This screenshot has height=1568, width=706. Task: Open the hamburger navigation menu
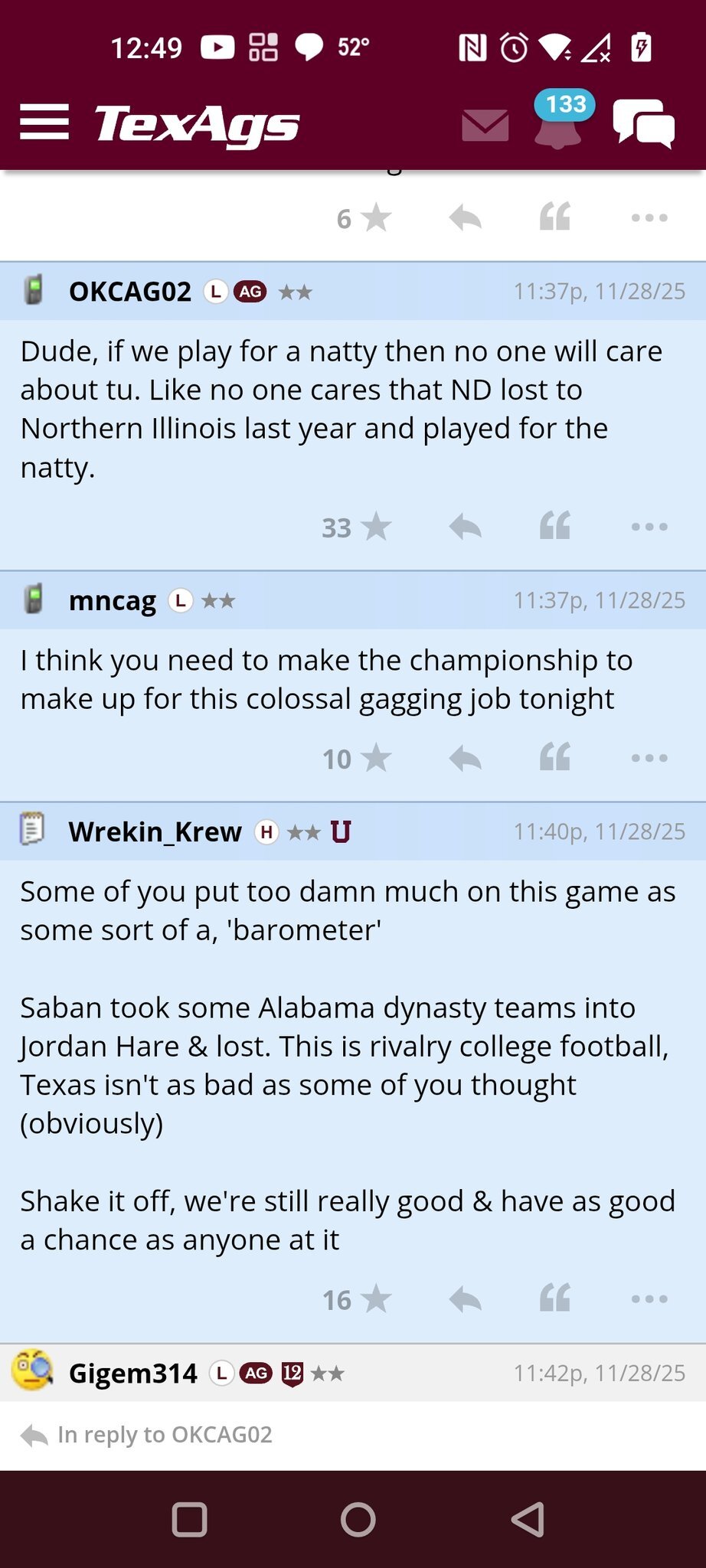[x=44, y=122]
